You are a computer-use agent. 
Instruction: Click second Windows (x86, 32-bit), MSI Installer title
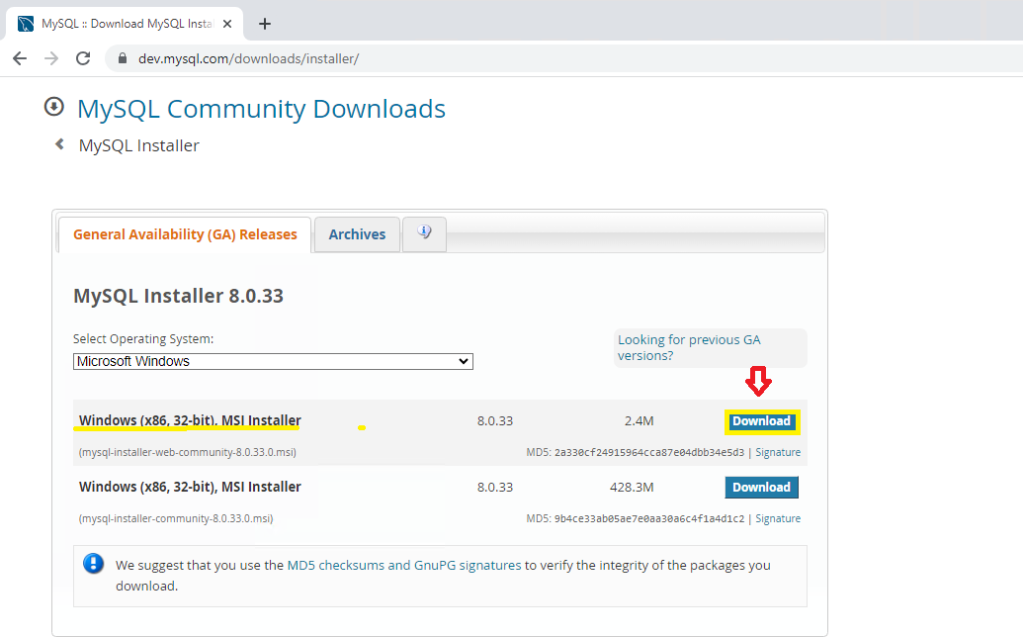click(x=190, y=487)
